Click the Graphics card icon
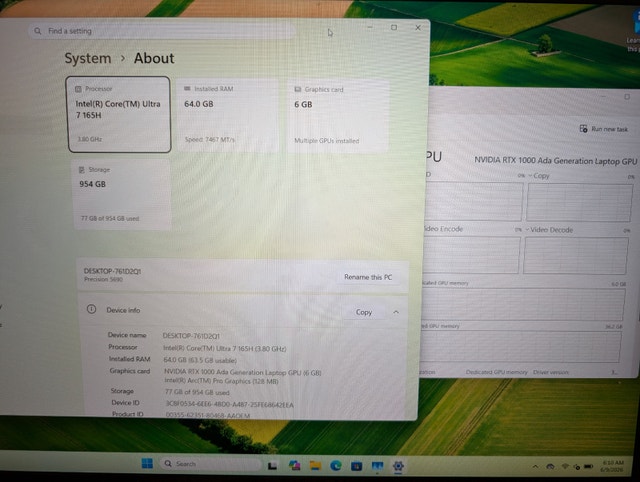The height and width of the screenshot is (482, 640). tap(298, 89)
